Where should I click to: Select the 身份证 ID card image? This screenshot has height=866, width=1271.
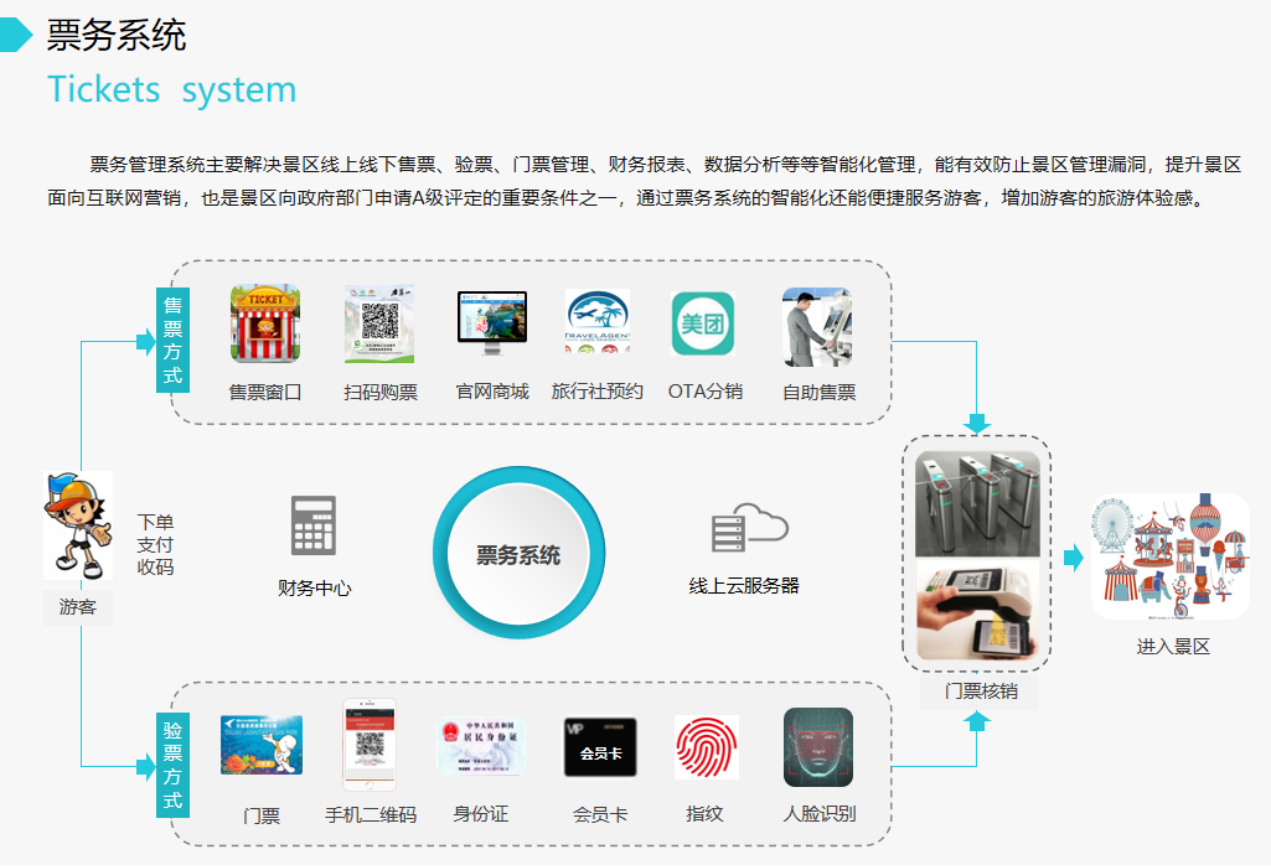(481, 747)
